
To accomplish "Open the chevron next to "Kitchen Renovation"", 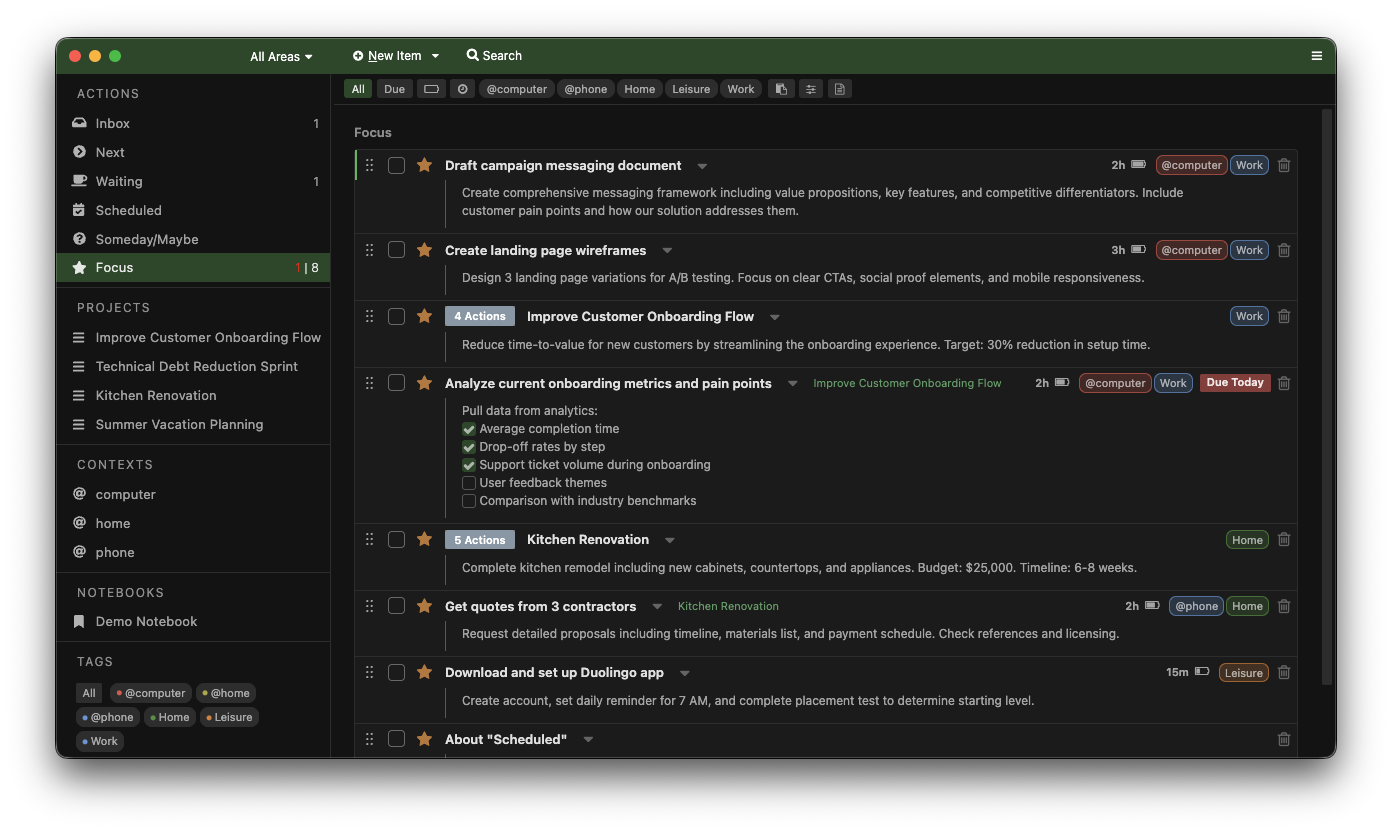I will (x=668, y=539).
